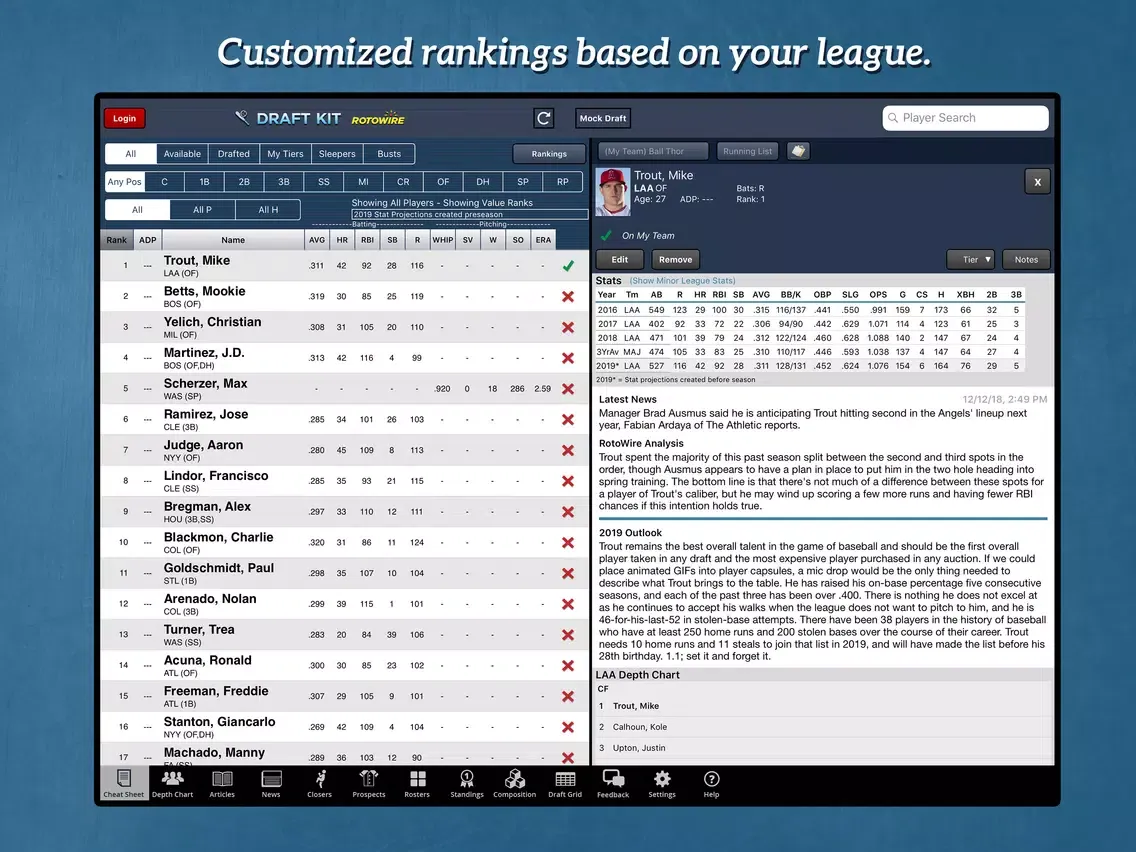Select the All H filter
1136x852 pixels.
pos(268,210)
